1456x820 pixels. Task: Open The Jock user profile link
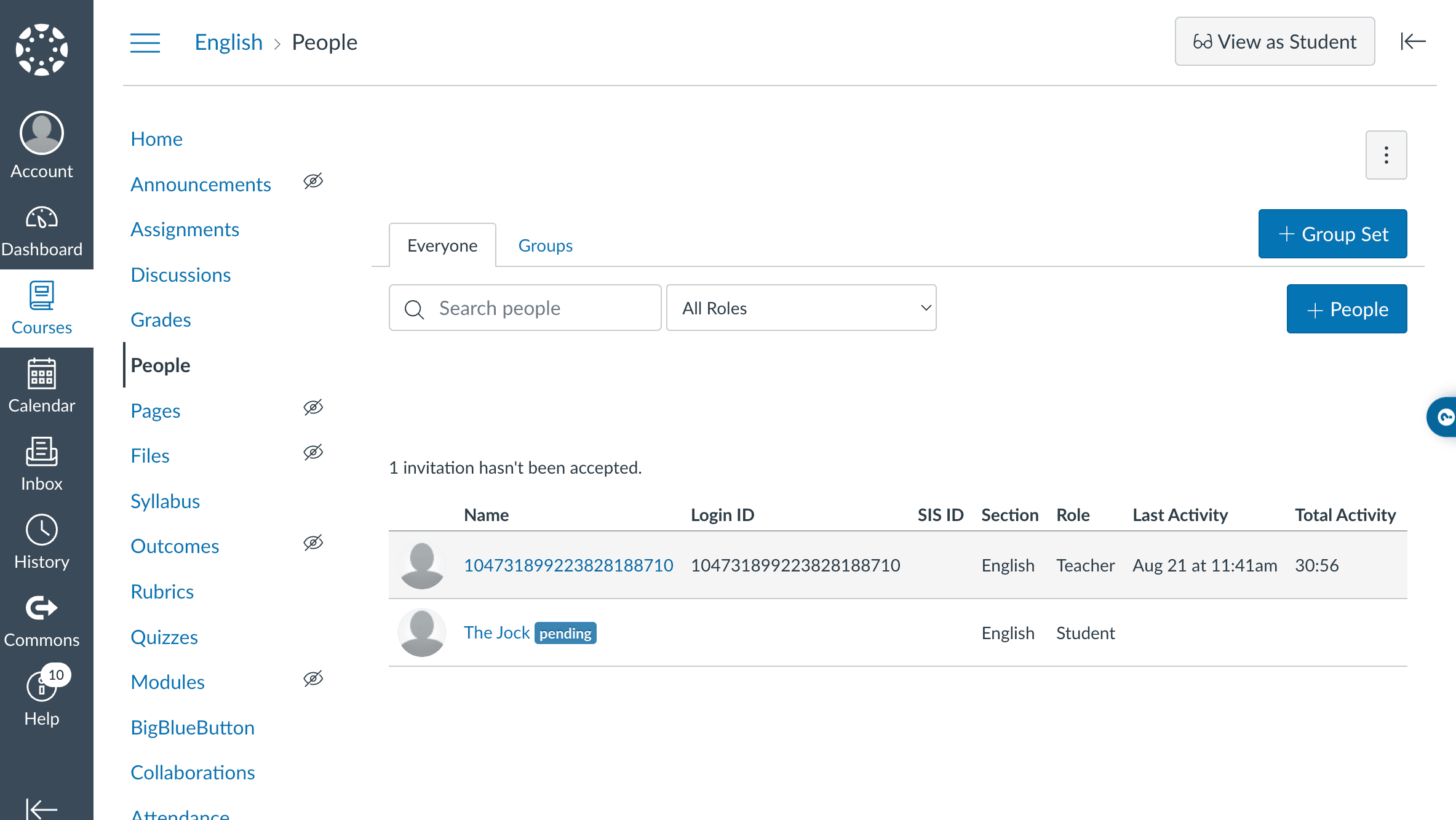click(x=496, y=632)
